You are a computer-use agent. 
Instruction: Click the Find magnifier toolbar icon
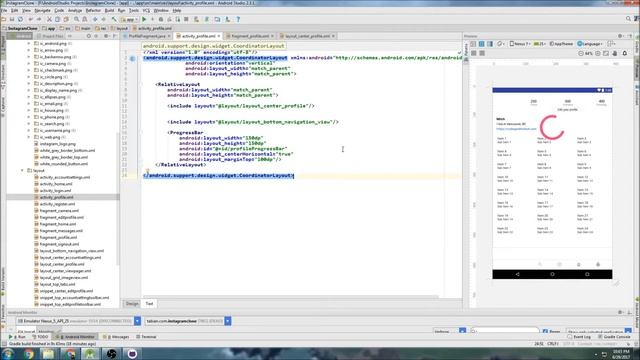76,19
